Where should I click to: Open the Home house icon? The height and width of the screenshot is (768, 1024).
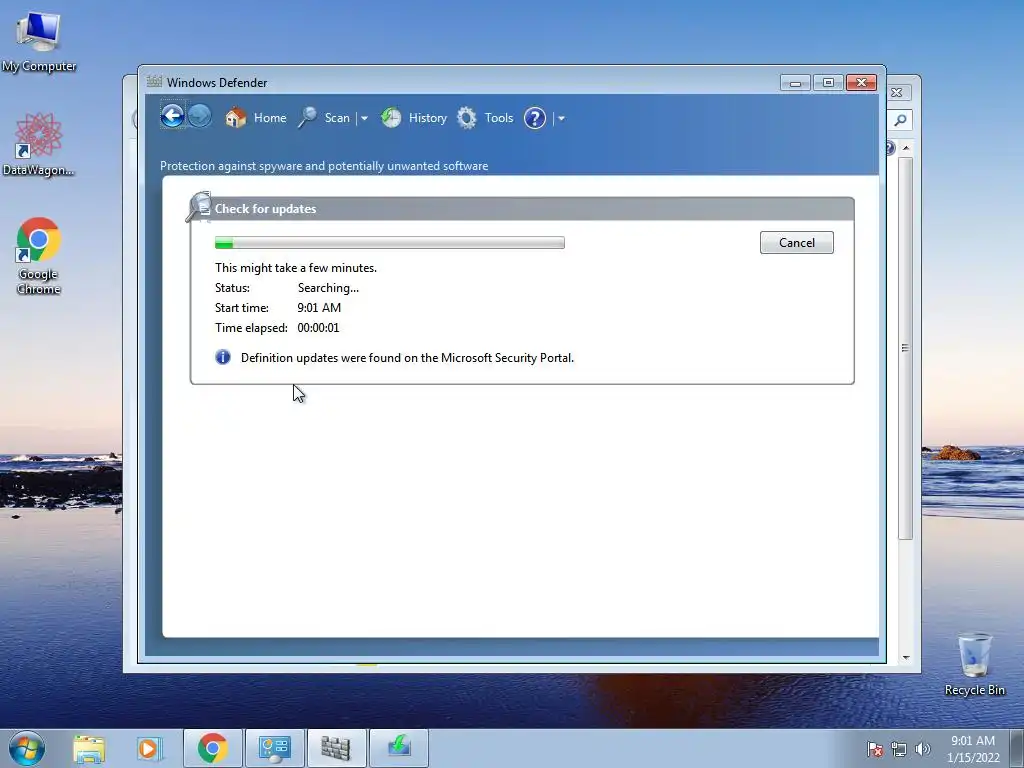click(x=236, y=118)
